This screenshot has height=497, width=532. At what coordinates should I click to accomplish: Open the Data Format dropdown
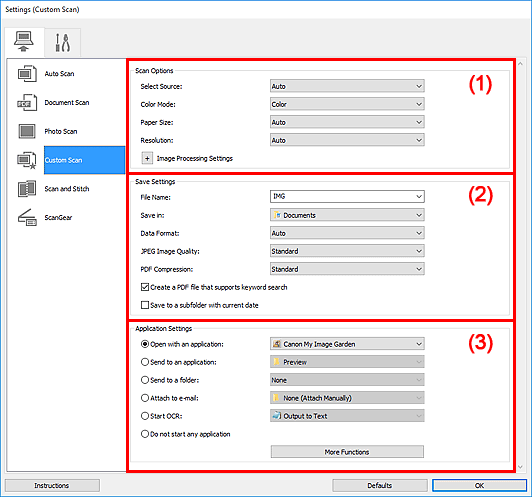click(347, 233)
